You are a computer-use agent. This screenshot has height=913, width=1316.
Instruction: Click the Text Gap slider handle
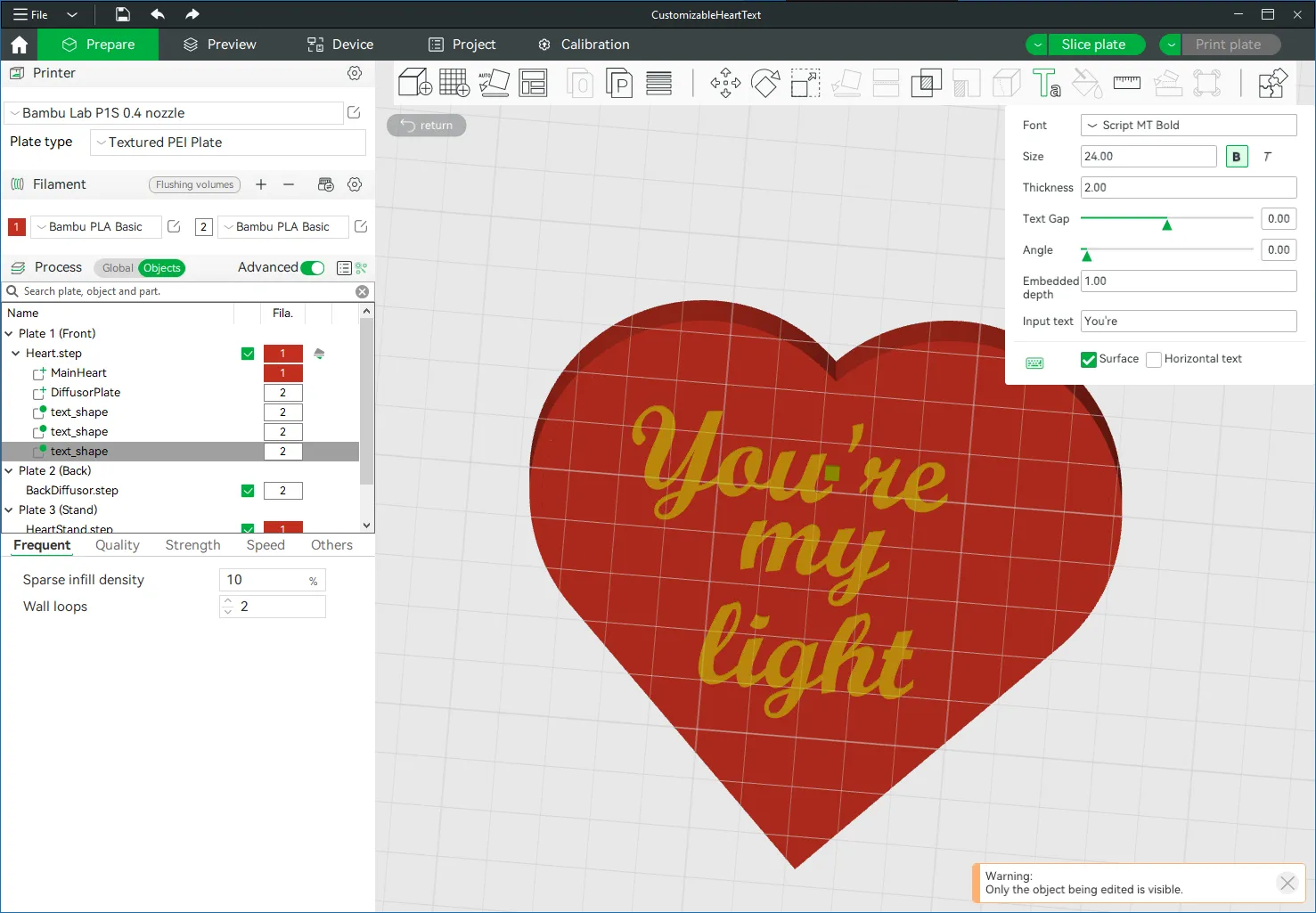click(1166, 224)
